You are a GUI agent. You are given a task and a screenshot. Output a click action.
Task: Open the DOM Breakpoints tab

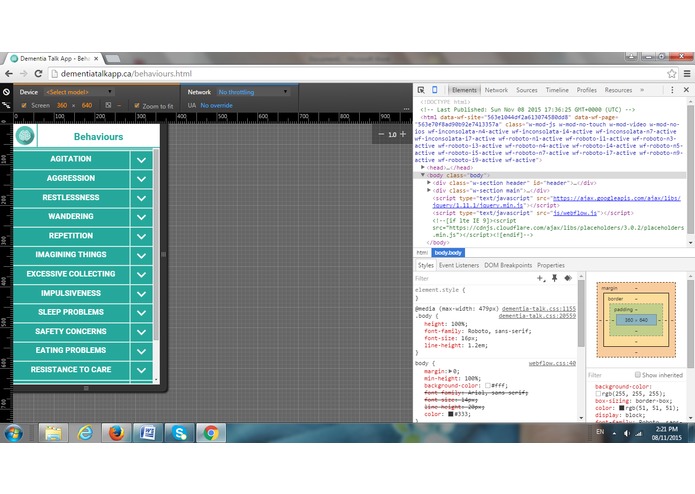pos(508,265)
